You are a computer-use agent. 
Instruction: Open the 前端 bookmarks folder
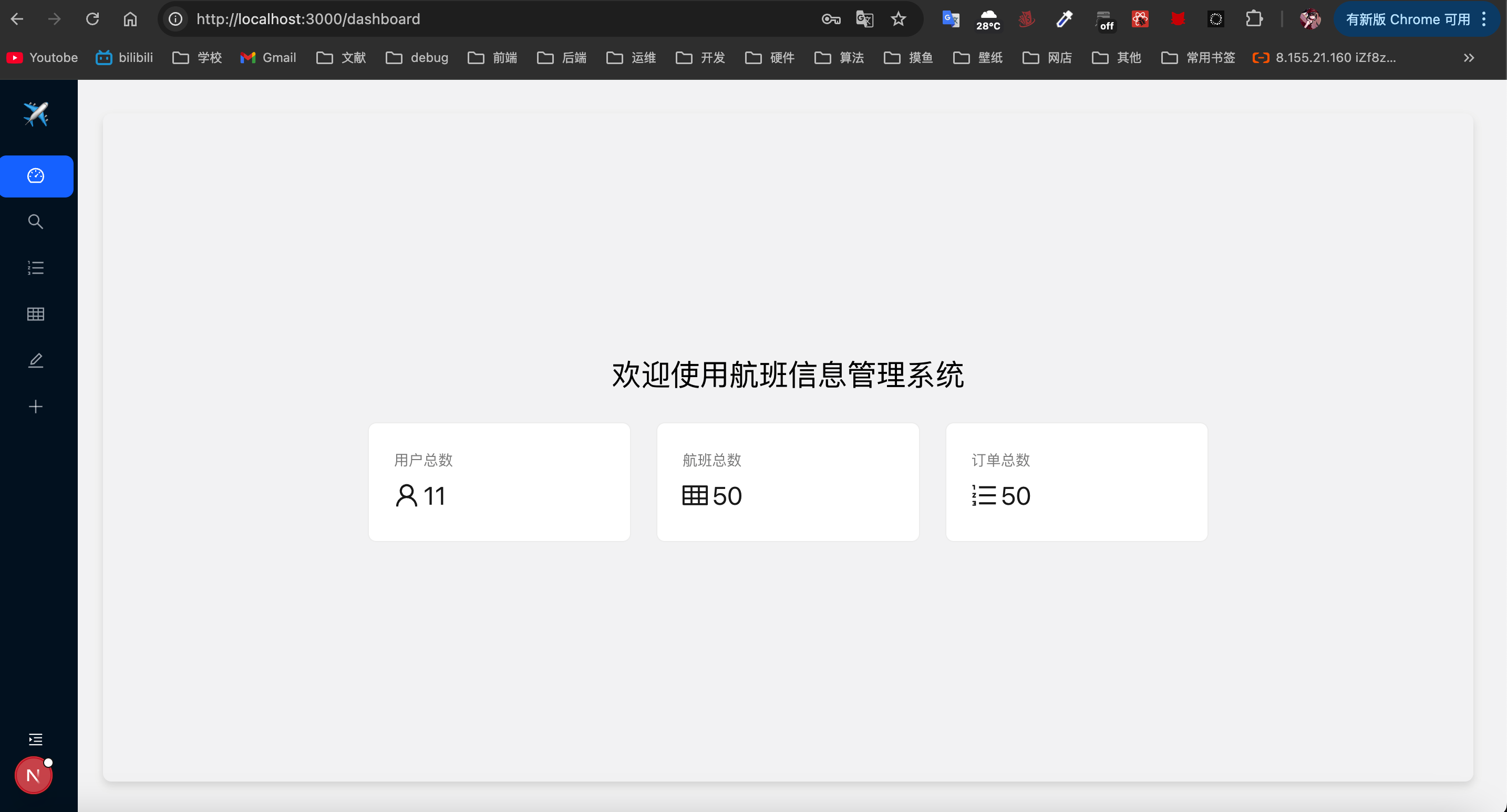pos(492,57)
